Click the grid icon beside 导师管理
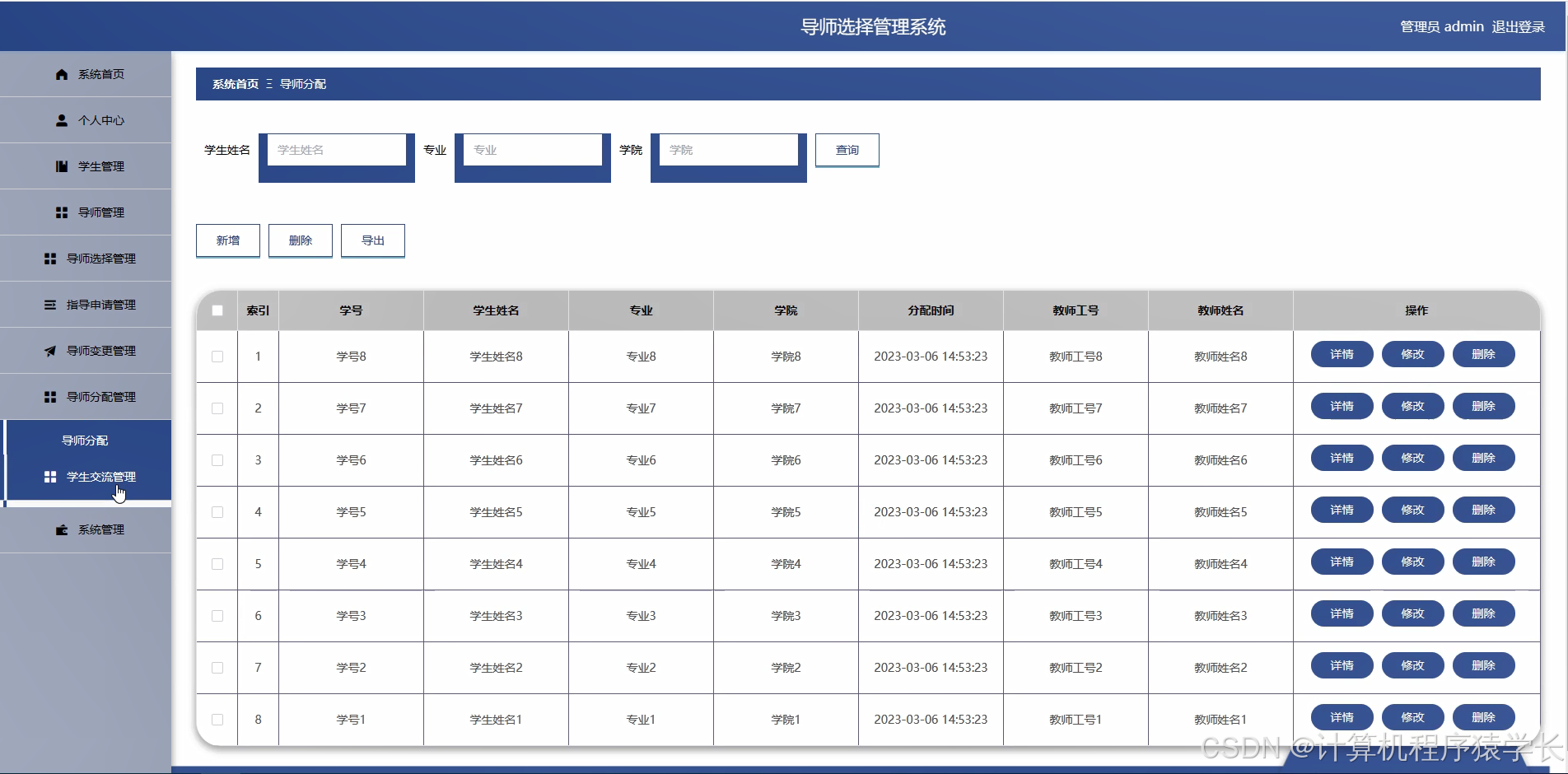 pos(62,212)
